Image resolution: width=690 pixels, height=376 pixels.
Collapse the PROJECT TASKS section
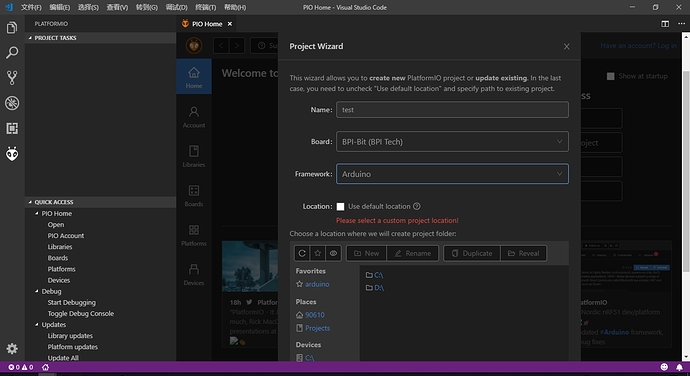tap(100, 38)
